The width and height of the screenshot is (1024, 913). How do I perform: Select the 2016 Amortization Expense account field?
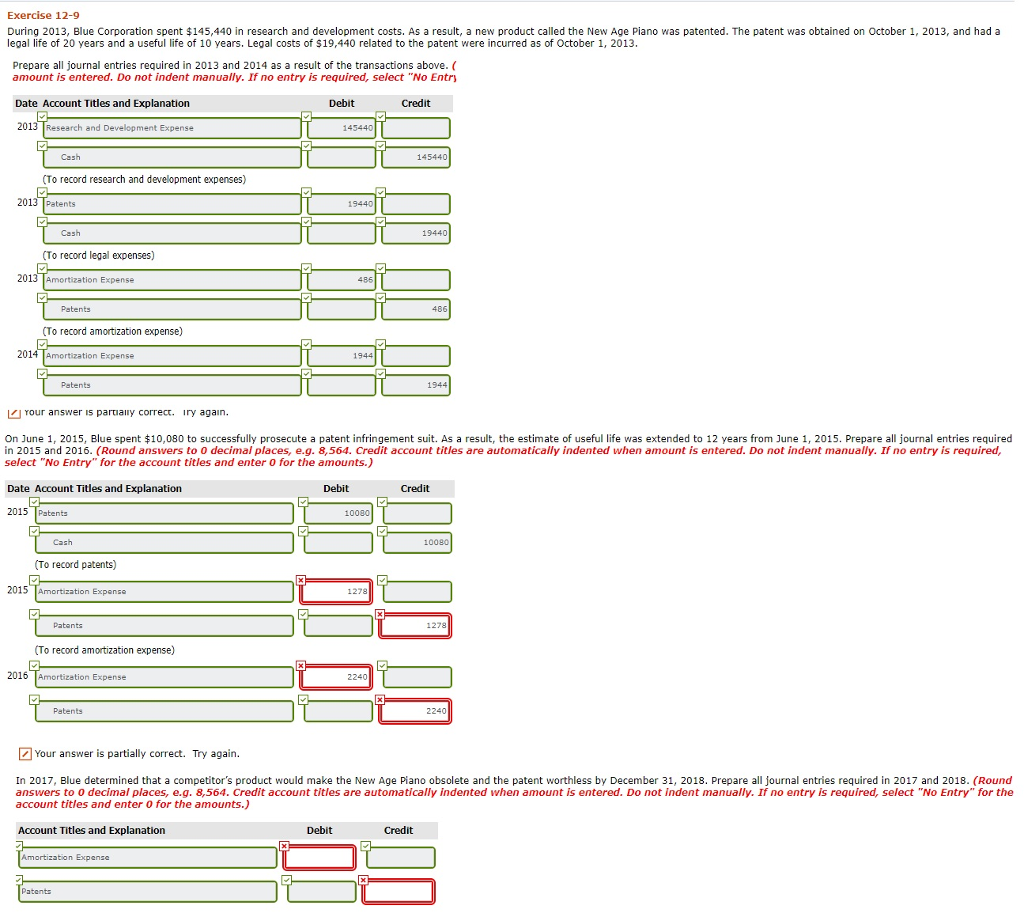click(164, 677)
